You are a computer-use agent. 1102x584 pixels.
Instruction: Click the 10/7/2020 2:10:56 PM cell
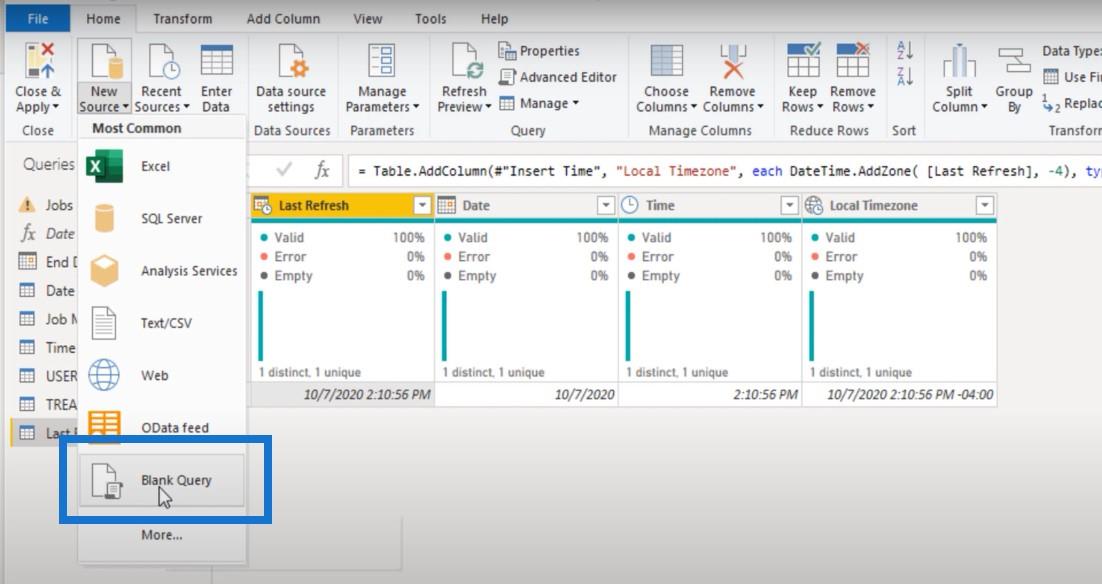click(x=343, y=395)
